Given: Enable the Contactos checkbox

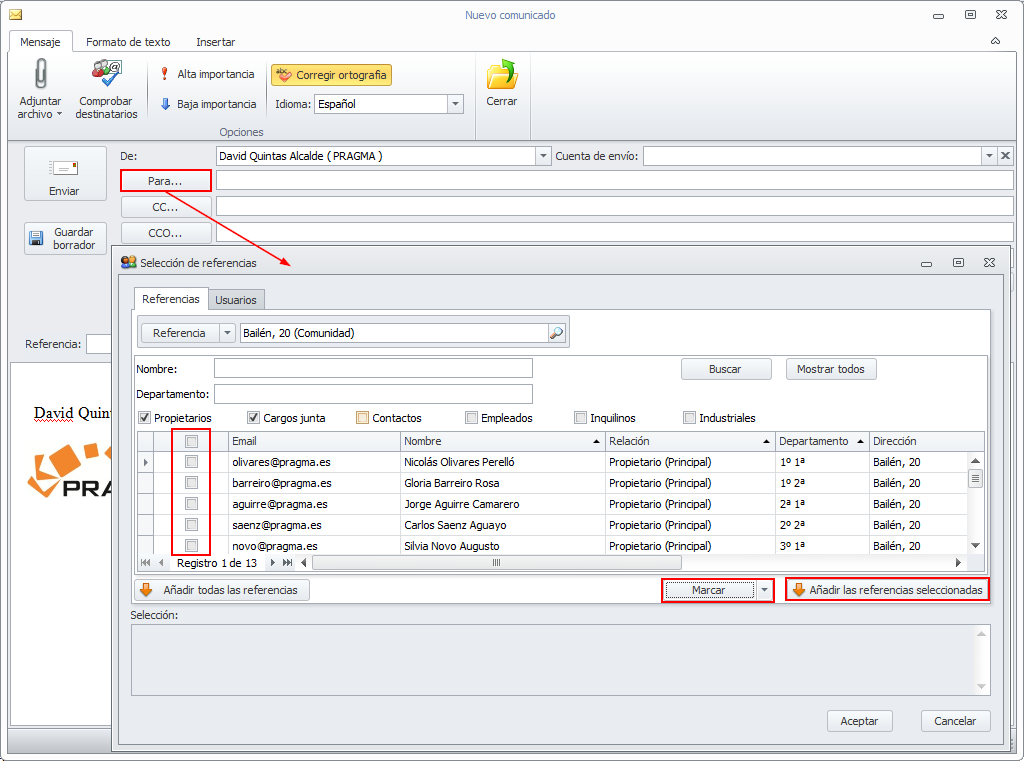Looking at the screenshot, I should 362,417.
